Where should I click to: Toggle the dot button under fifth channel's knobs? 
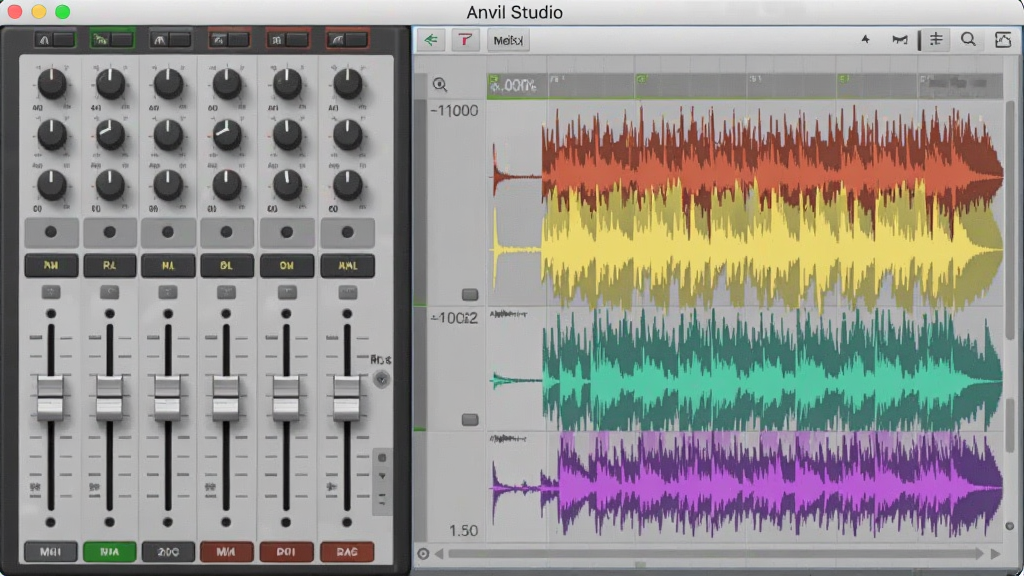[x=287, y=232]
